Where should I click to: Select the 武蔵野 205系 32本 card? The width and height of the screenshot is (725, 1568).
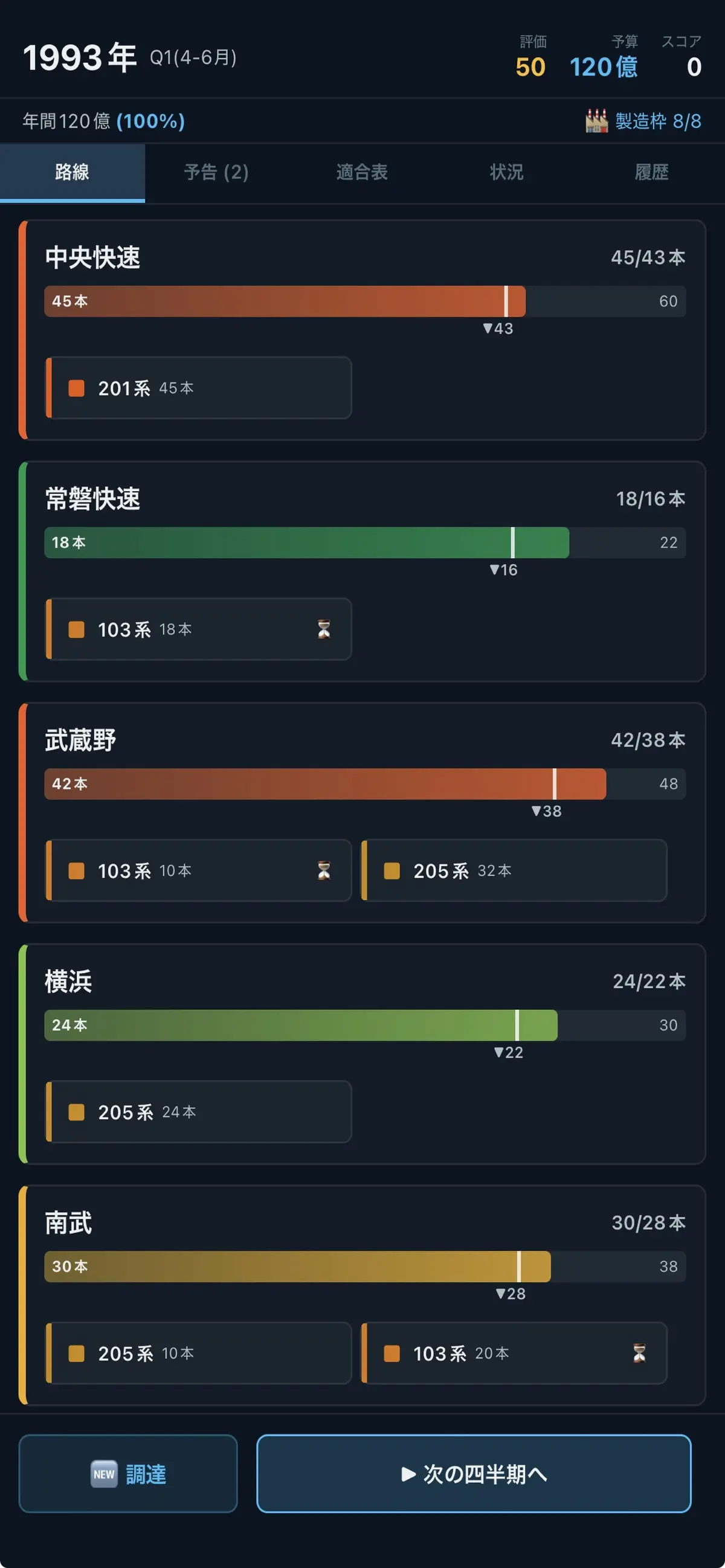point(514,870)
